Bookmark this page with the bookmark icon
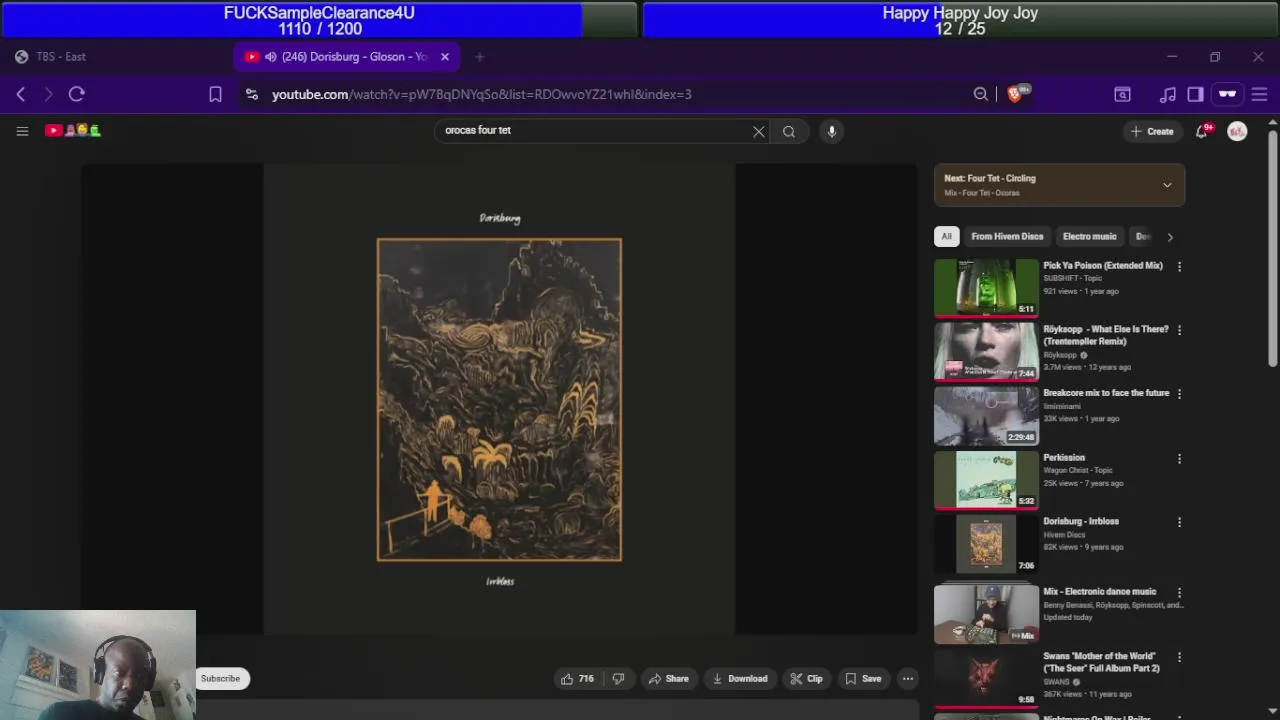 pos(215,94)
